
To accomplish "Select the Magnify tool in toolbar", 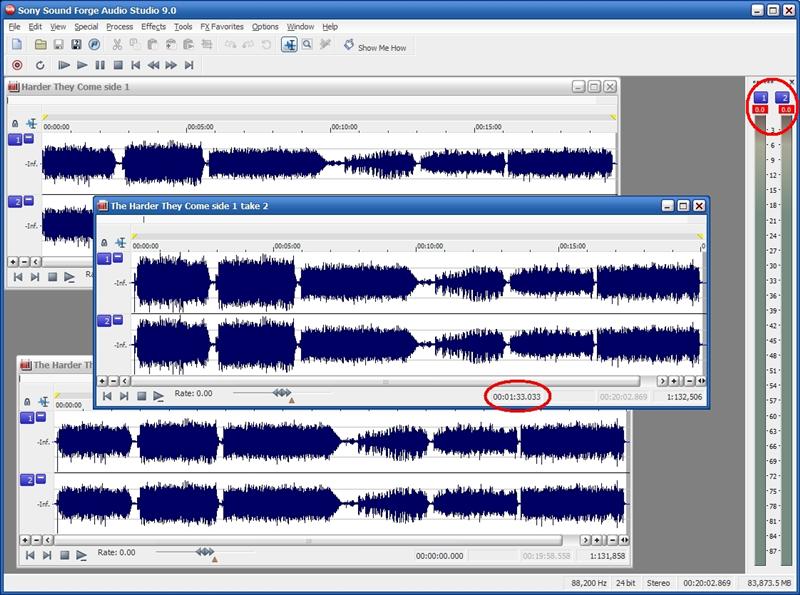I will pos(308,45).
